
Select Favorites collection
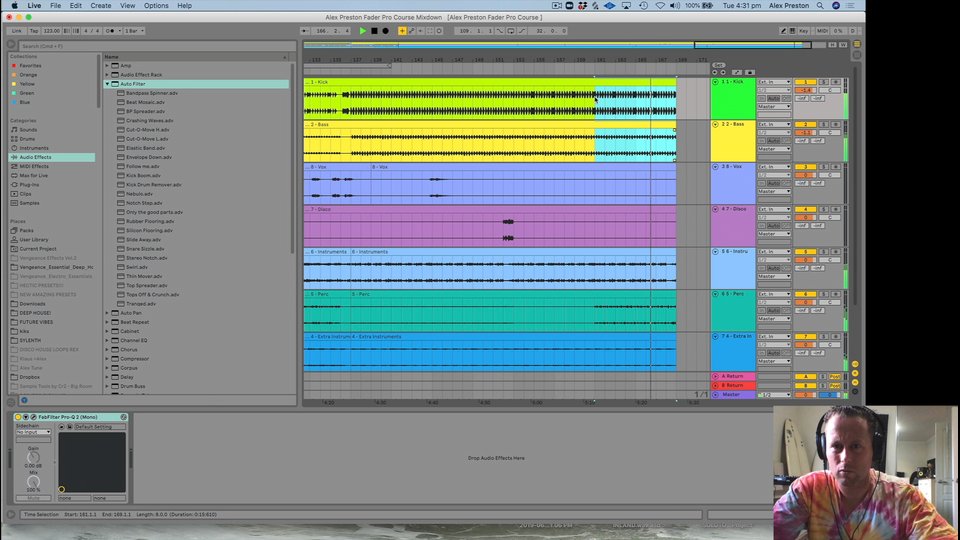coord(30,66)
